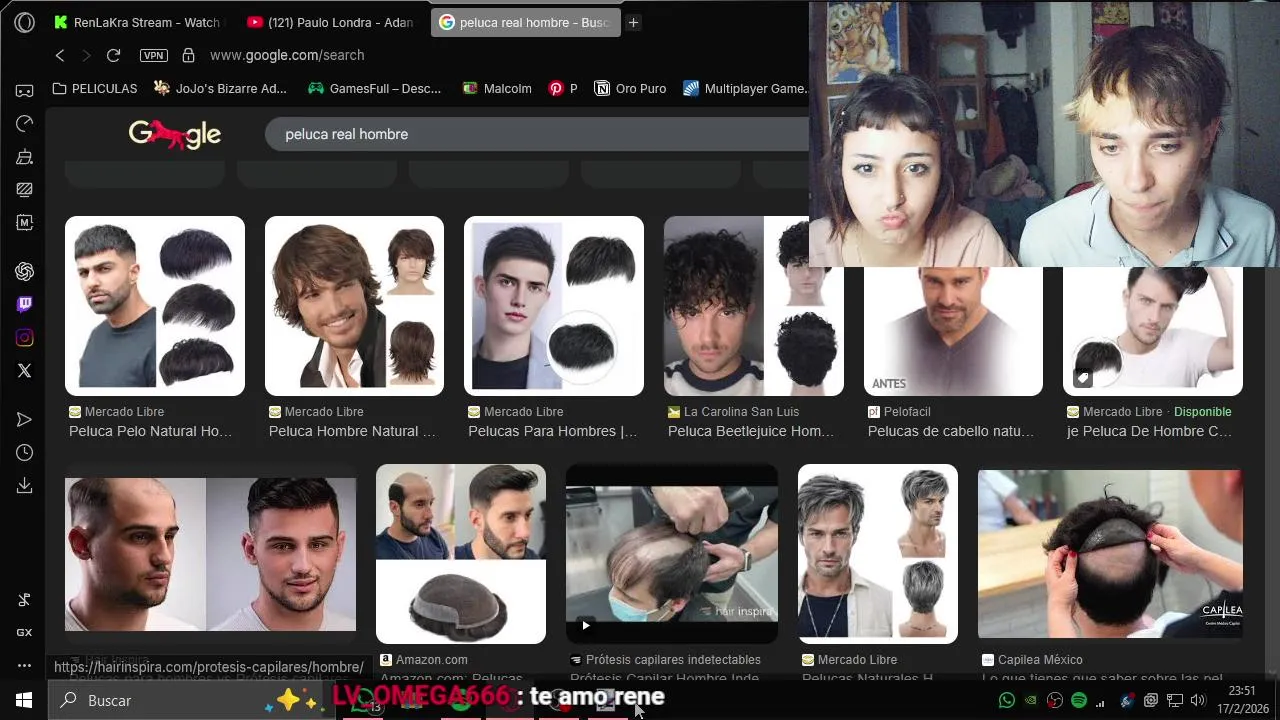The height and width of the screenshot is (720, 1280).
Task: Open Peluca De Hombre C... Disponible thumbnail
Action: [x=1153, y=331]
